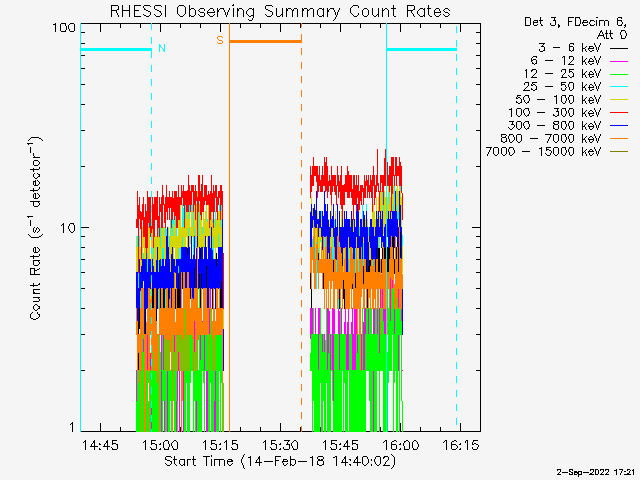This screenshot has height=480, width=640.
Task: Select the '12 - 25 keV' legend label
Action: tap(562, 74)
